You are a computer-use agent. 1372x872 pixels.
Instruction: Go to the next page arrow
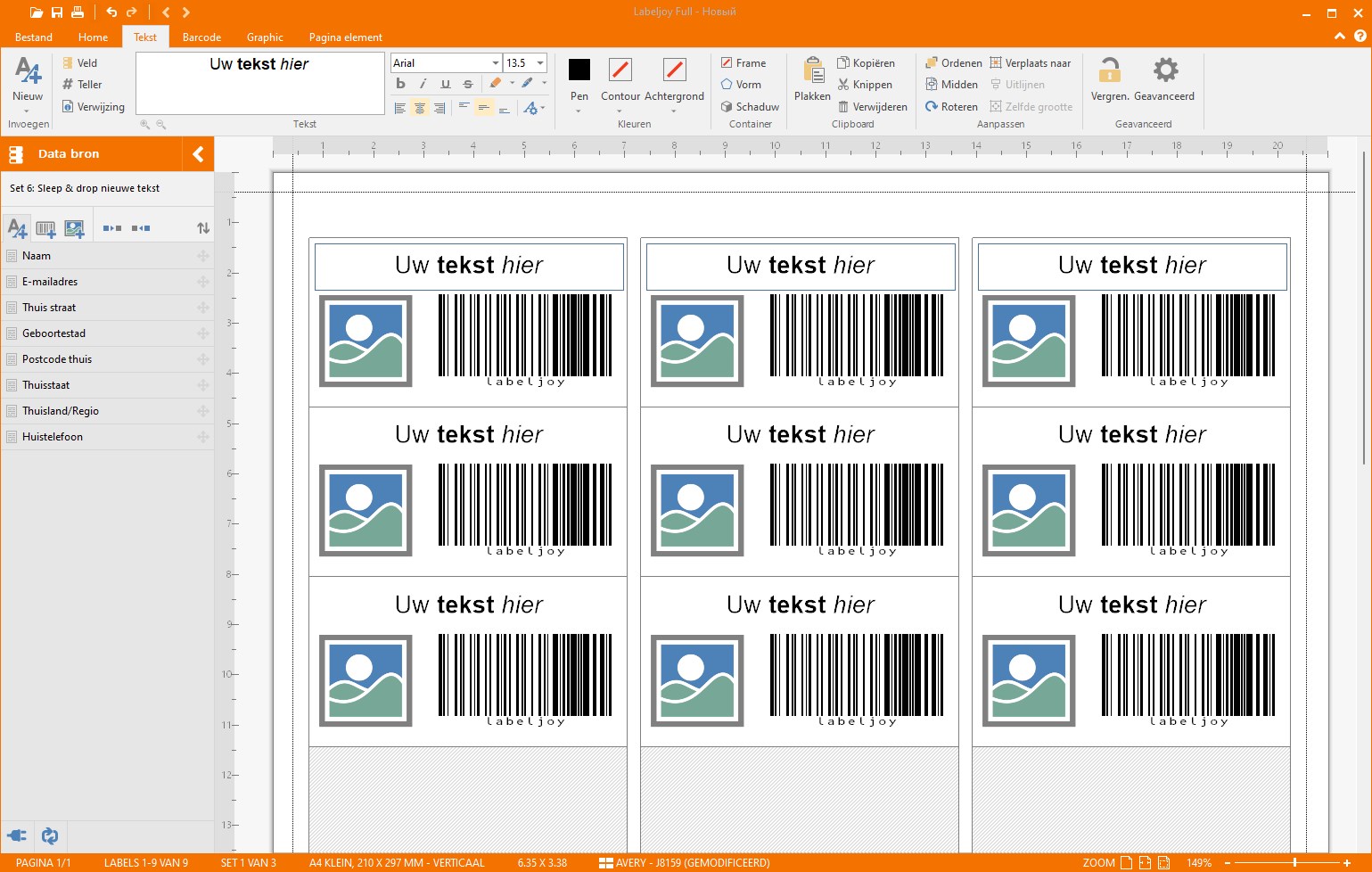pyautogui.click(x=186, y=12)
